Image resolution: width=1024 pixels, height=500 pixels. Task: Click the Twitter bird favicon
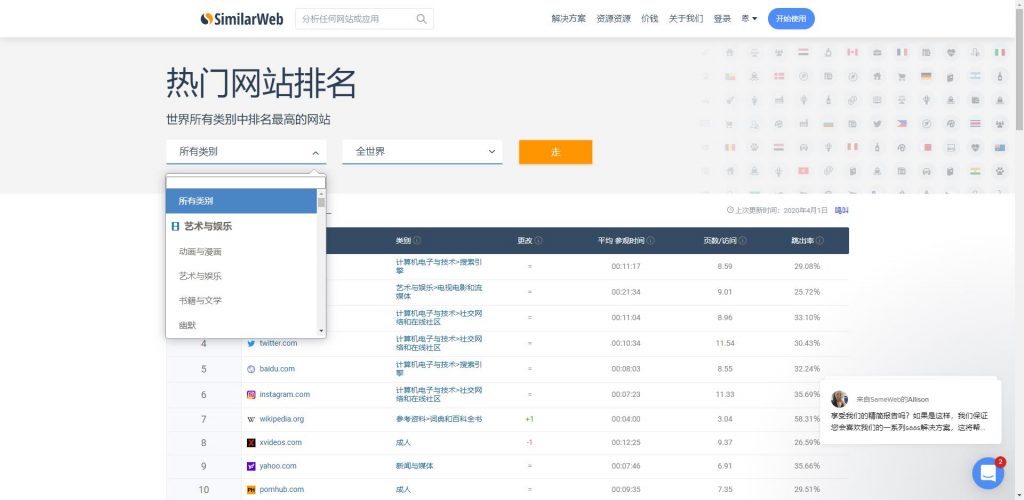pos(251,343)
